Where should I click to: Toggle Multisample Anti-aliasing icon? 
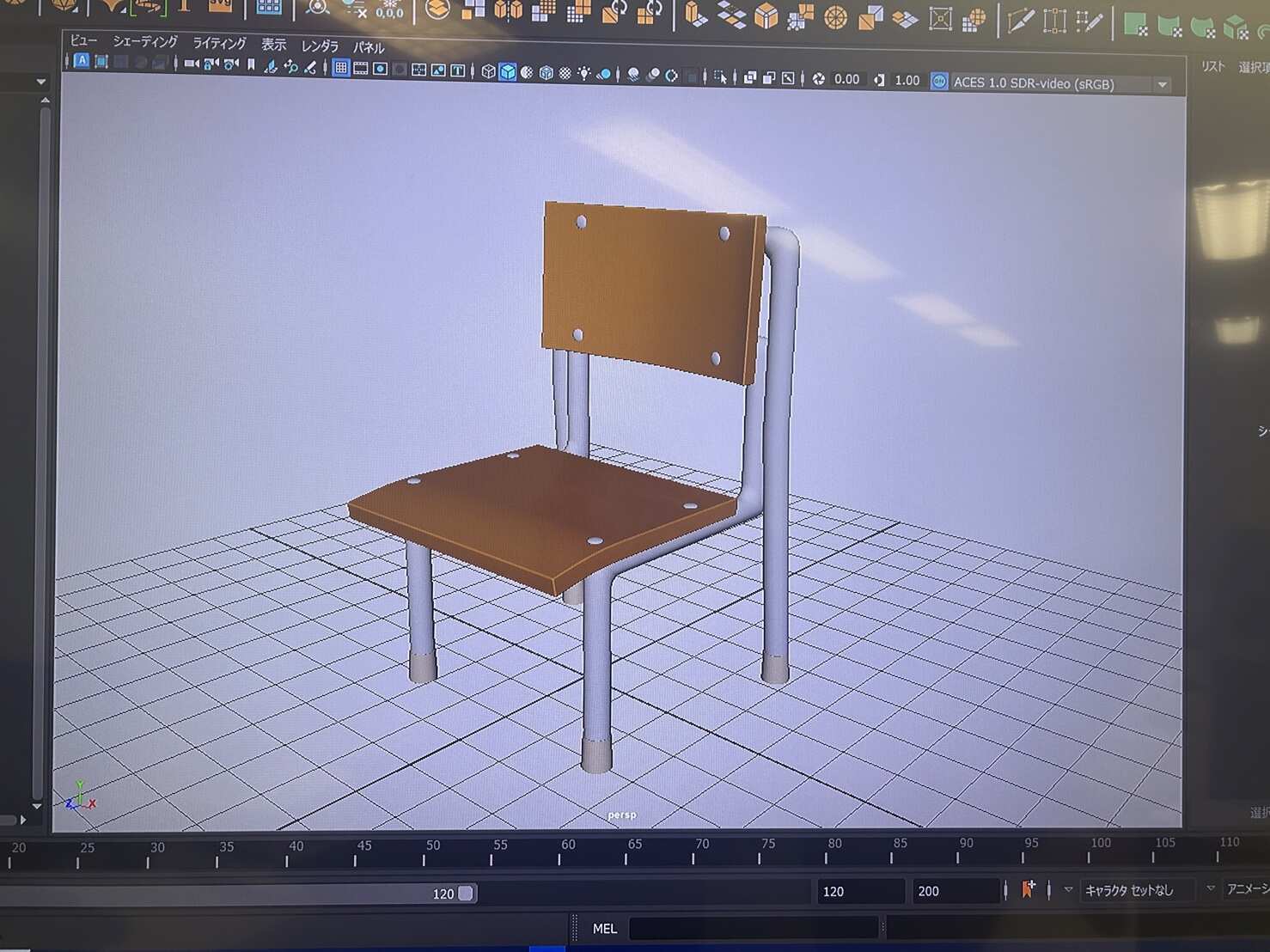[672, 76]
